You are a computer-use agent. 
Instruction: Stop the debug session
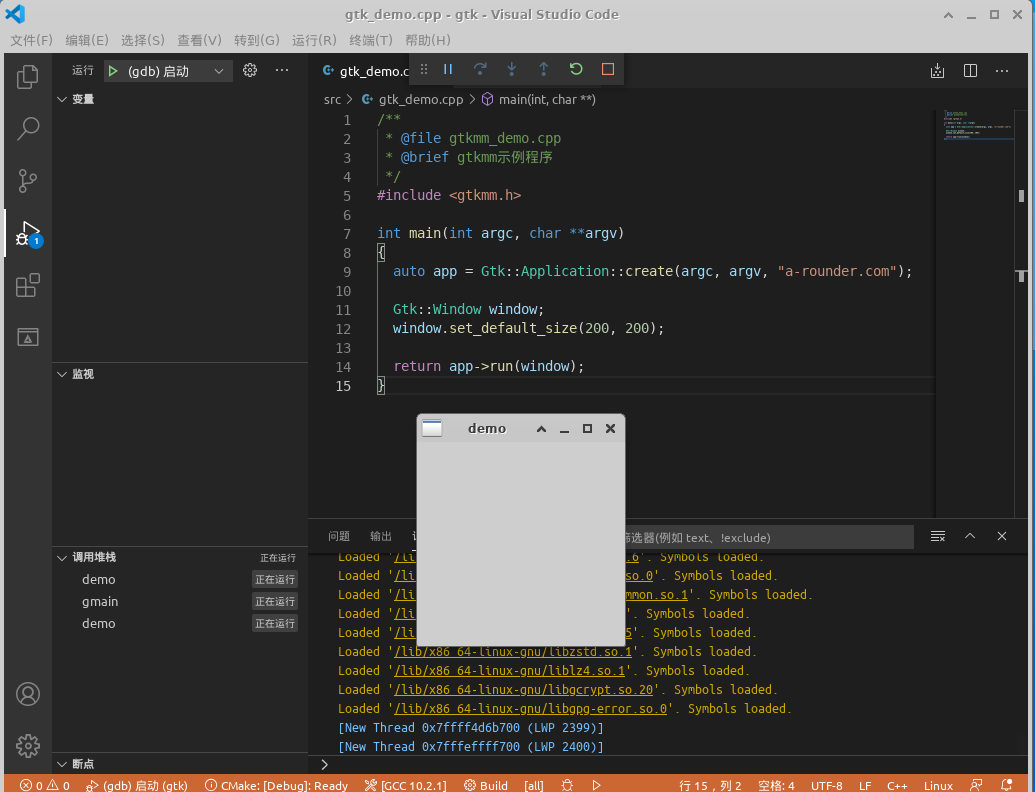pos(608,69)
